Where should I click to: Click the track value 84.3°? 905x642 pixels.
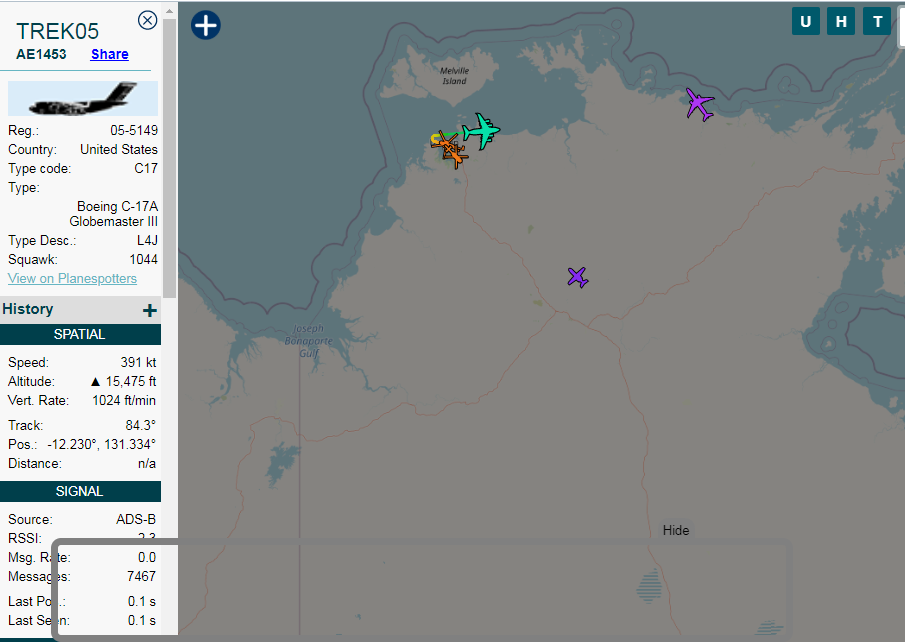click(x=141, y=425)
